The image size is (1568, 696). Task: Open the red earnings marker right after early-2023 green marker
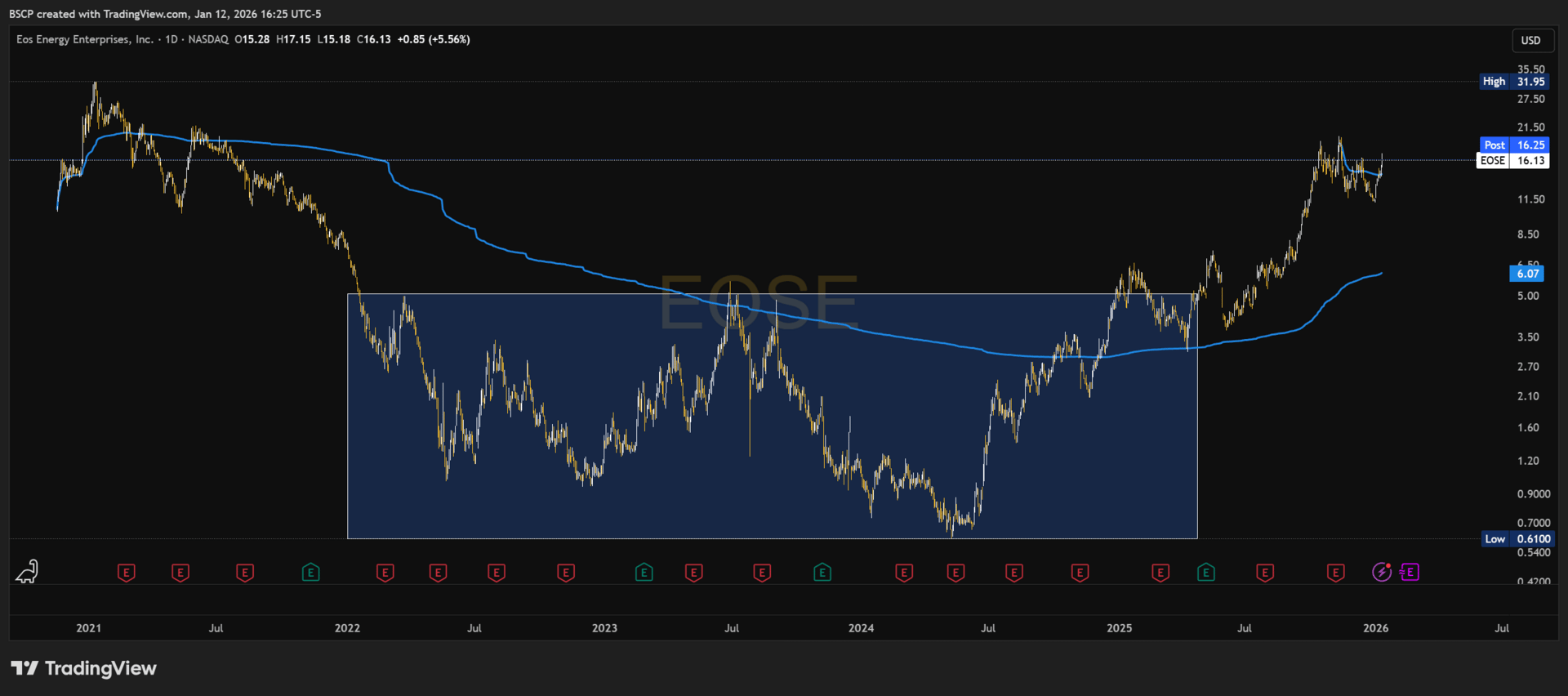tap(693, 573)
